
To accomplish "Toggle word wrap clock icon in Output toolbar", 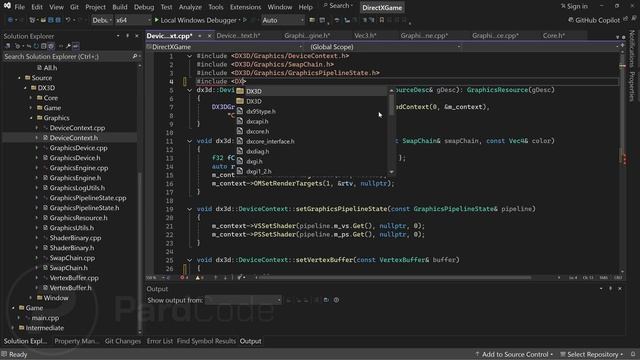I will point(336,300).
